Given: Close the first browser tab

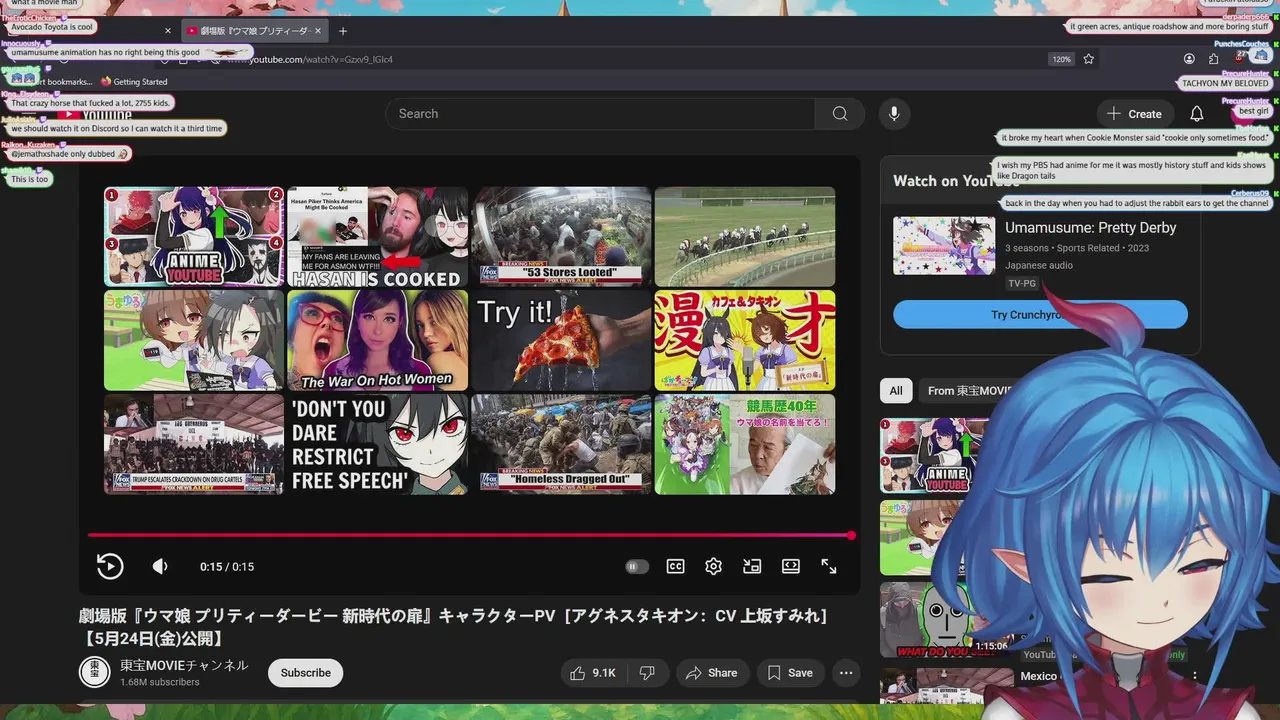Looking at the screenshot, I should (168, 31).
